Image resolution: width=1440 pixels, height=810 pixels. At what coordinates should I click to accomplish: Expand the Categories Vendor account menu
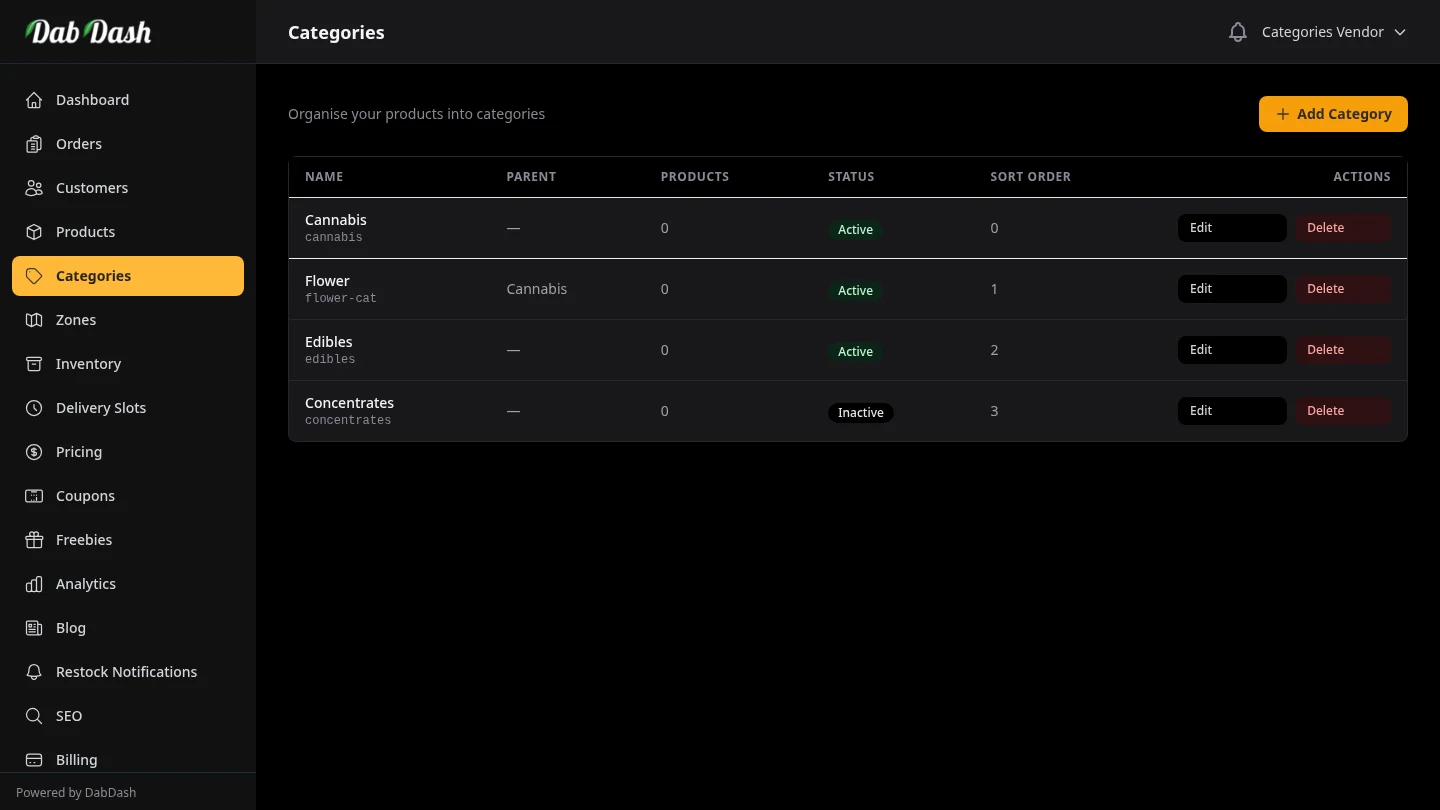click(1334, 31)
